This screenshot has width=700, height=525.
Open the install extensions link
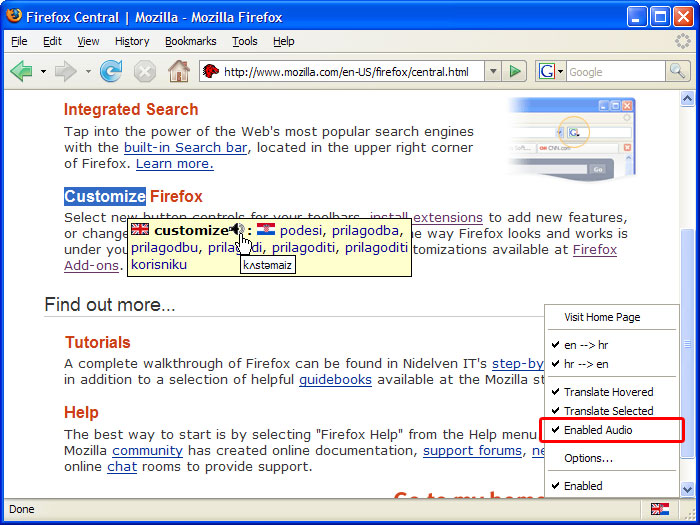pyautogui.click(x=426, y=217)
